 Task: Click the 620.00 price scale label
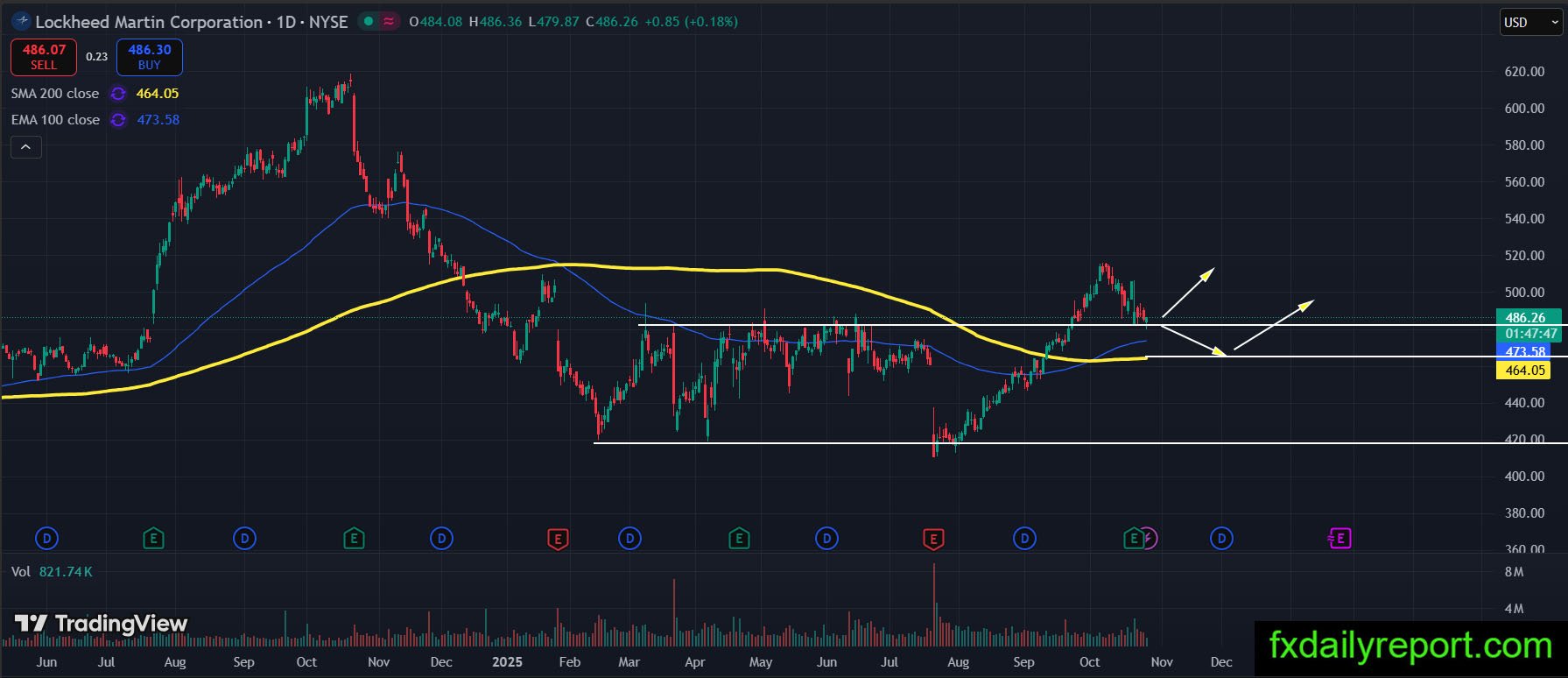pyautogui.click(x=1524, y=72)
